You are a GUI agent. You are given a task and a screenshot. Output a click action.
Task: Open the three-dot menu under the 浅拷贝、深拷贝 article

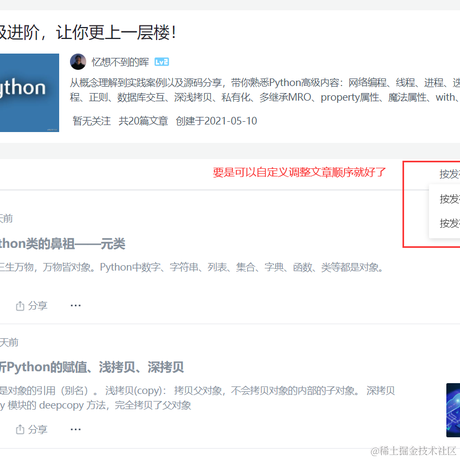click(76, 429)
